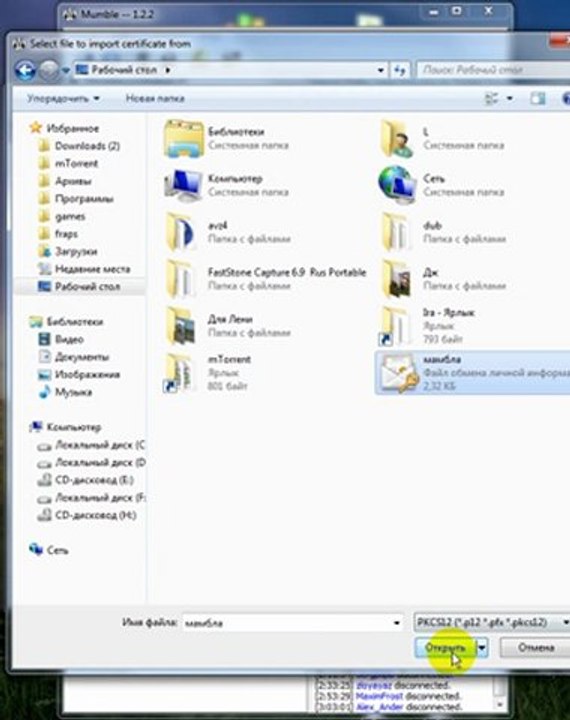Select the Для Лени folder icon
This screenshot has height=720, width=570.
click(x=182, y=326)
